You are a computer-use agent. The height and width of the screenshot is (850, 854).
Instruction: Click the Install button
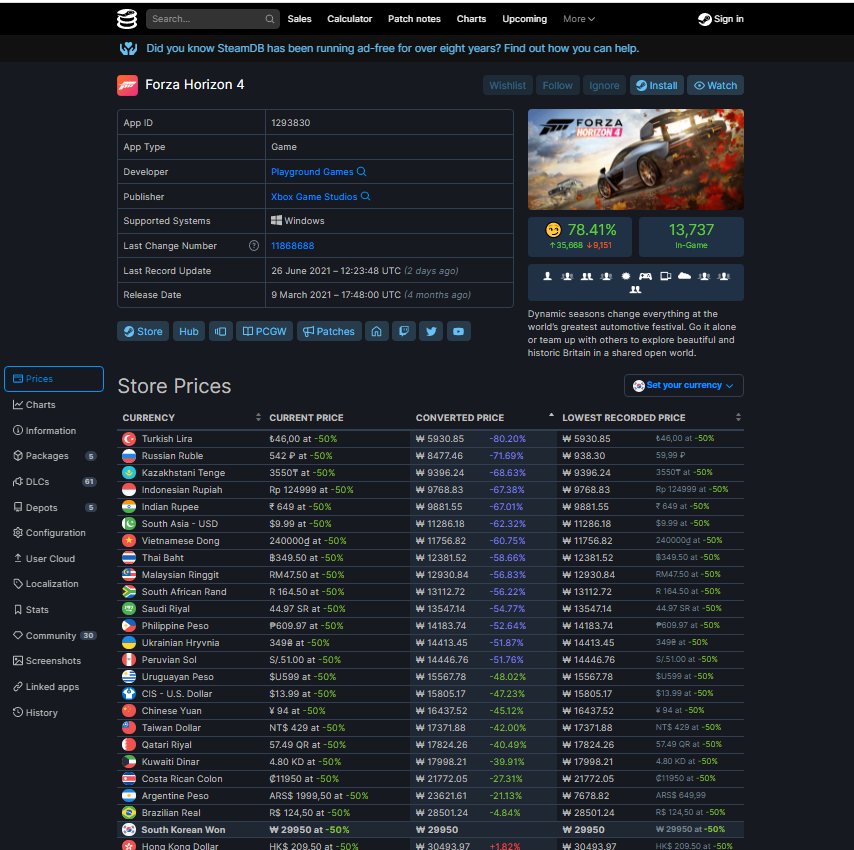pyautogui.click(x=657, y=85)
